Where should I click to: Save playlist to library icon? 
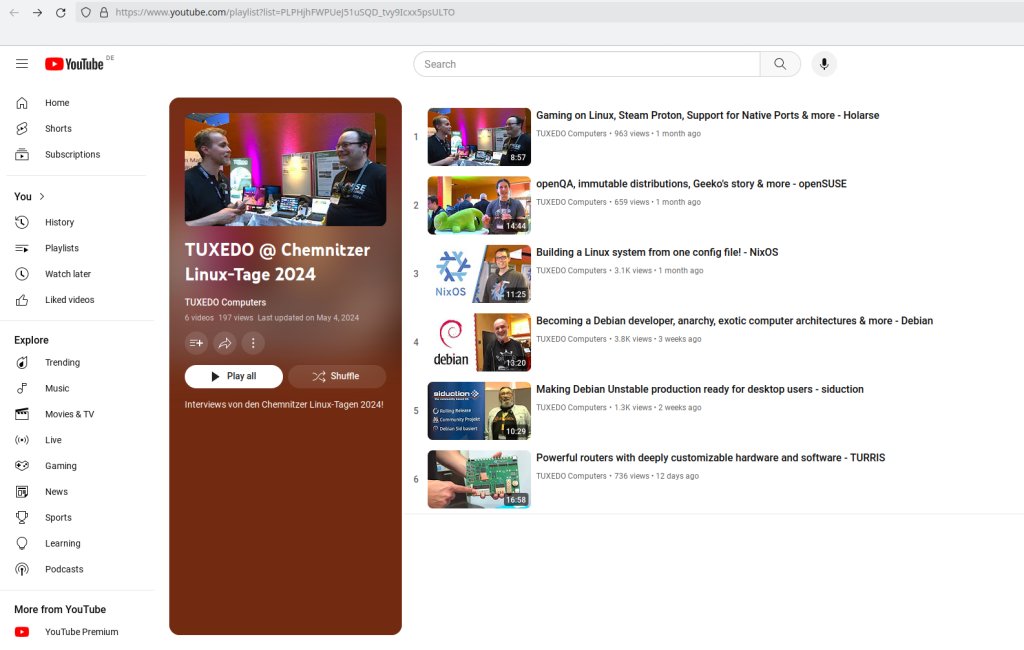(196, 343)
